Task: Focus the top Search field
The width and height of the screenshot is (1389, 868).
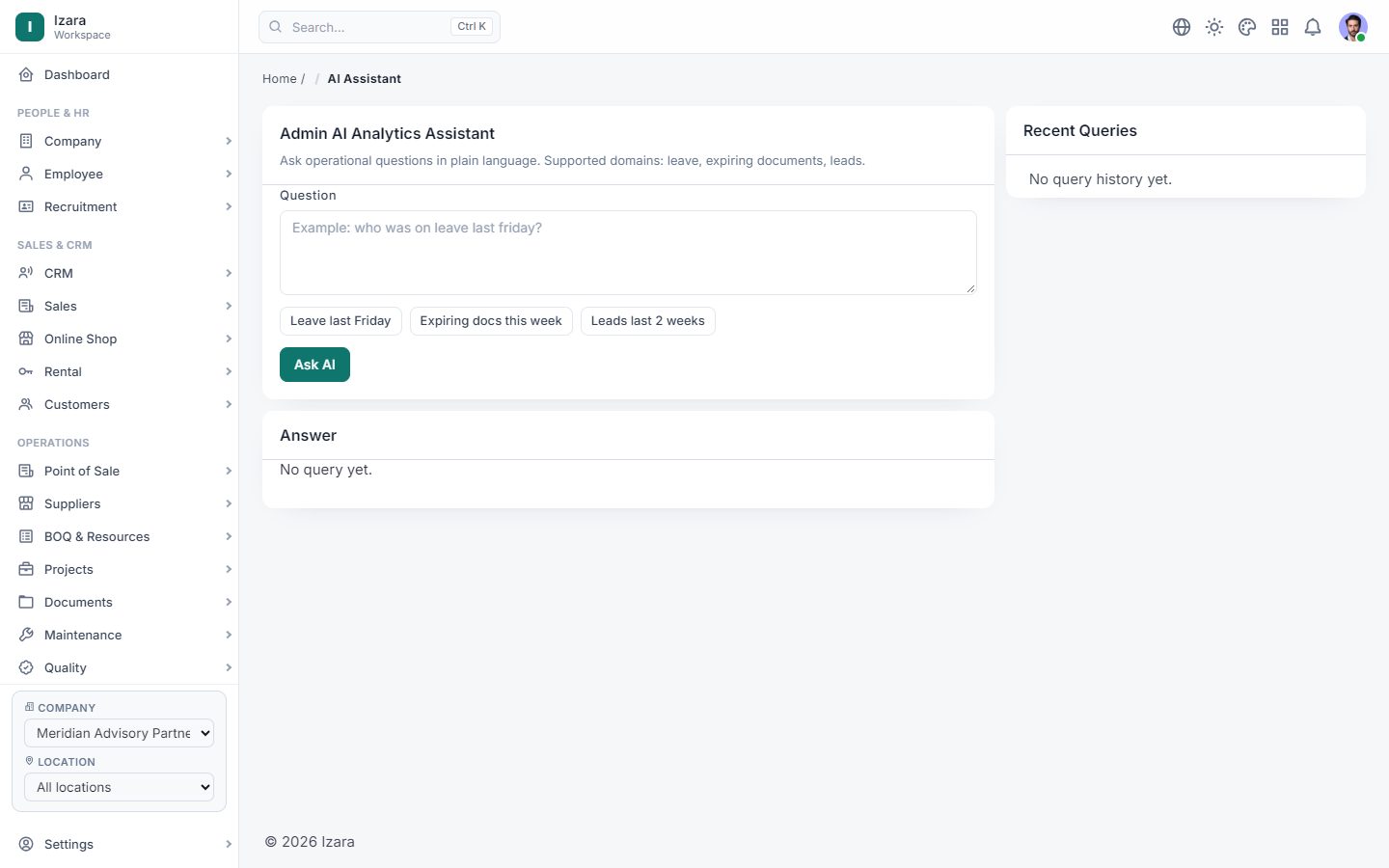Action: click(379, 27)
